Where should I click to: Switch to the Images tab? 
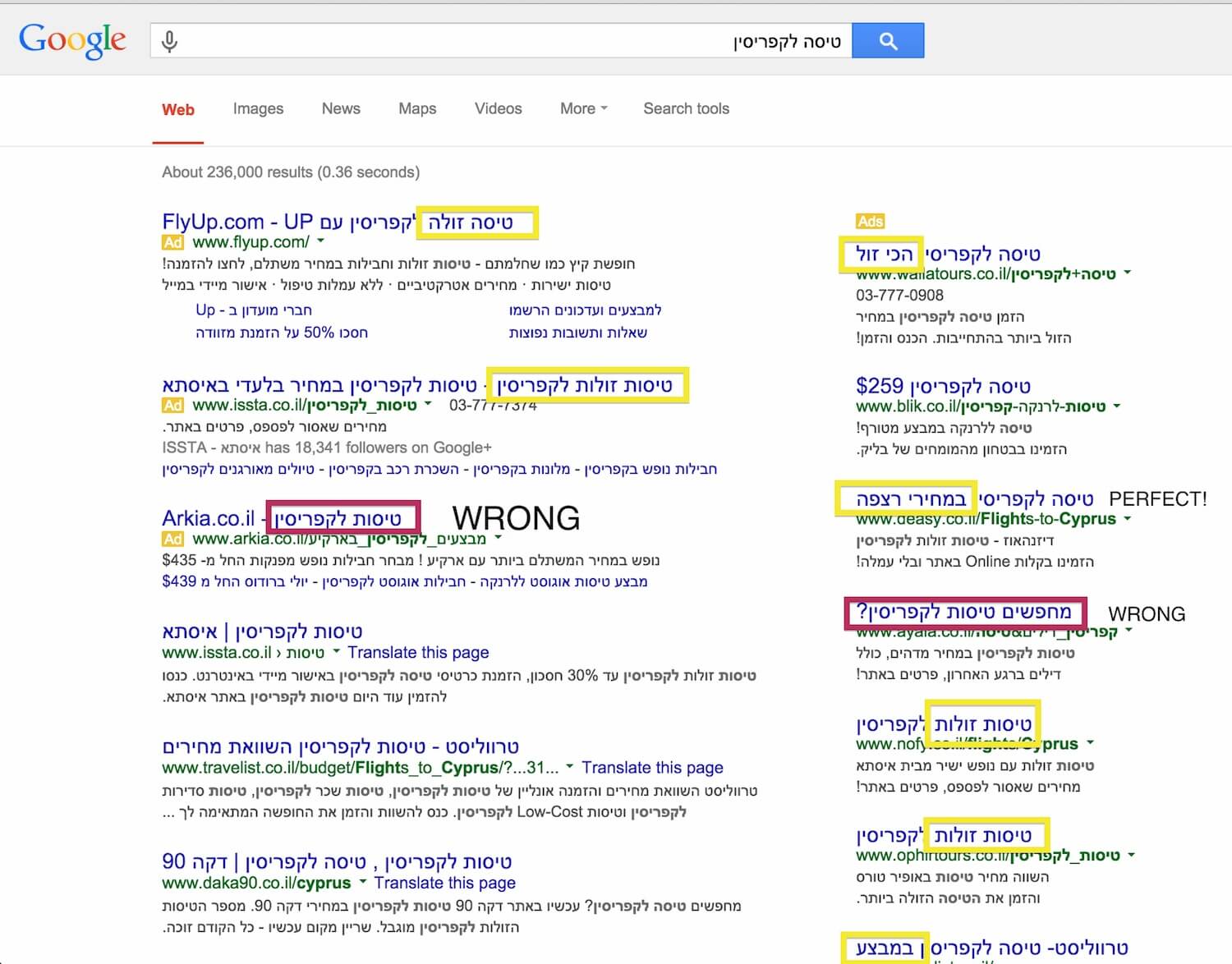click(258, 108)
